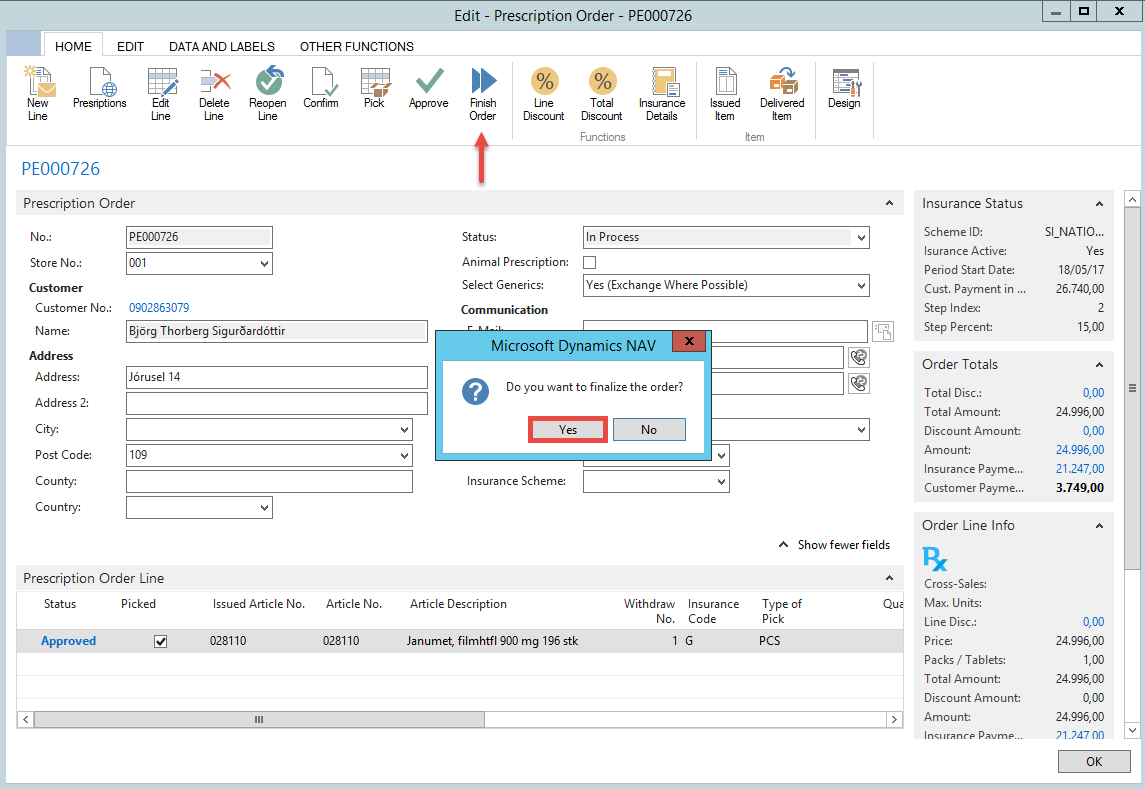1145x789 pixels.
Task: Click the New Line ribbon icon
Action: coord(37,94)
